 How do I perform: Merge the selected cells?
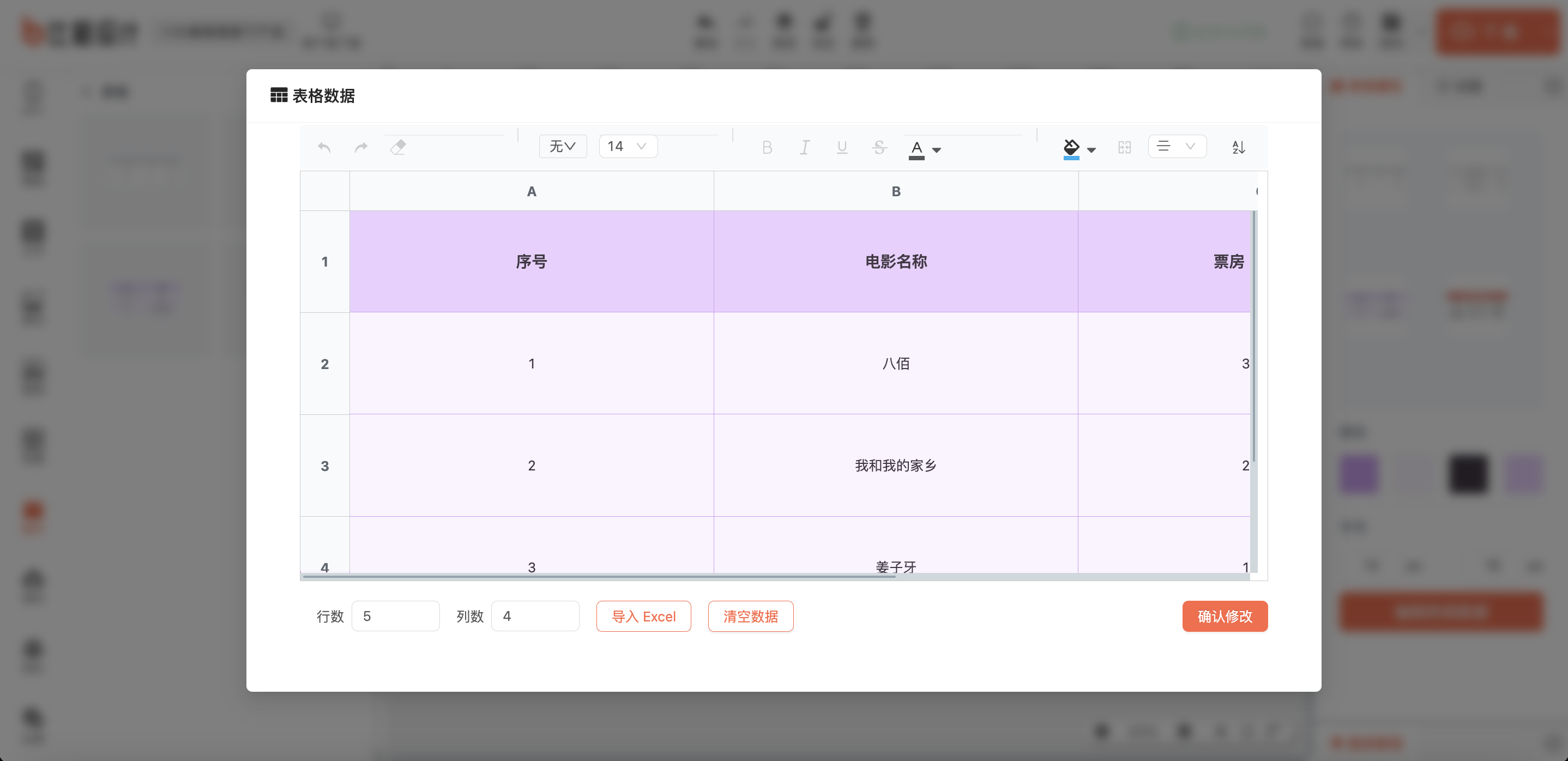point(1124,147)
